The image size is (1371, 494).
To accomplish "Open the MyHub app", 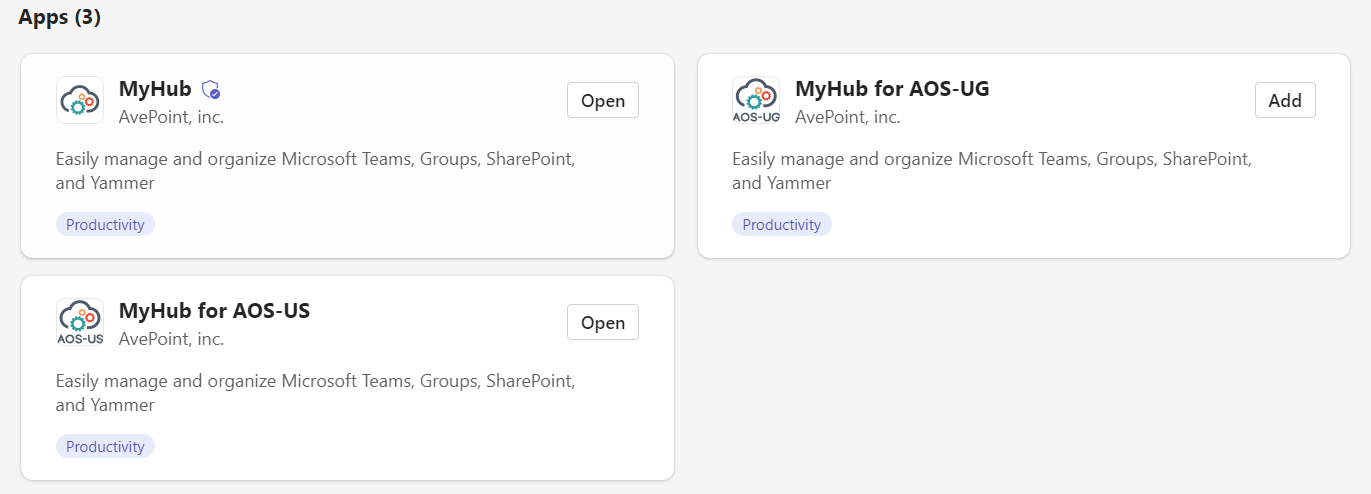I will point(603,100).
